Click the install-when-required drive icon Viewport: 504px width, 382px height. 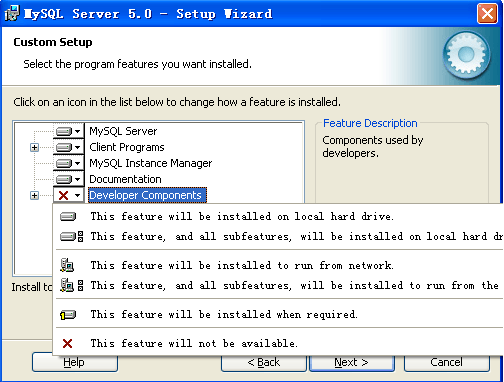[68, 315]
